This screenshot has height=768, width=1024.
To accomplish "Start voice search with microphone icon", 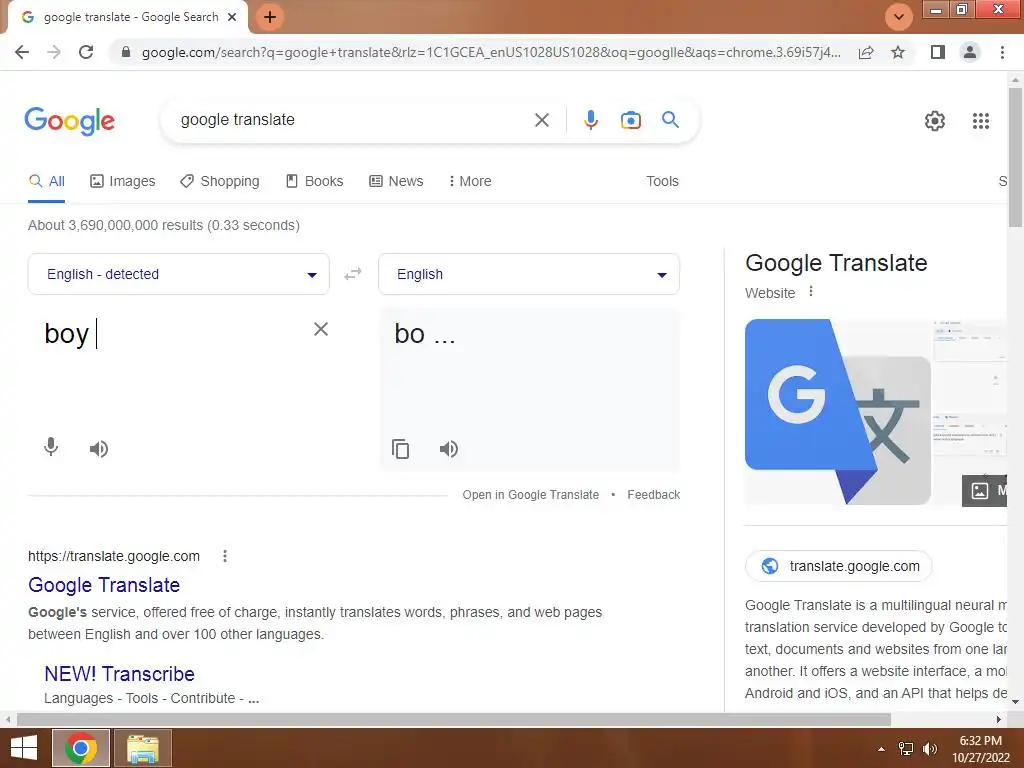I will (590, 120).
